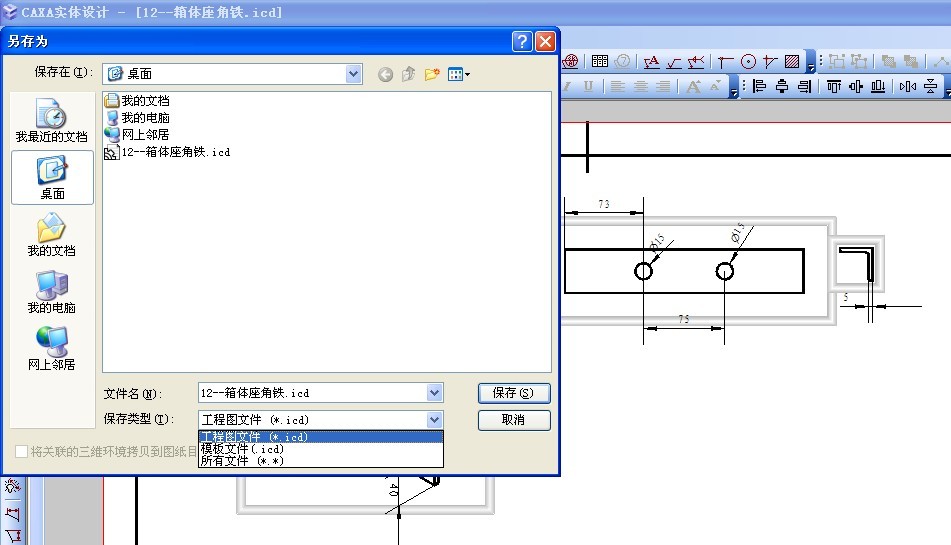Screen dimensions: 951x545
Task: Select file 12--箱体座角铁.icd in list
Action: [x=175, y=152]
